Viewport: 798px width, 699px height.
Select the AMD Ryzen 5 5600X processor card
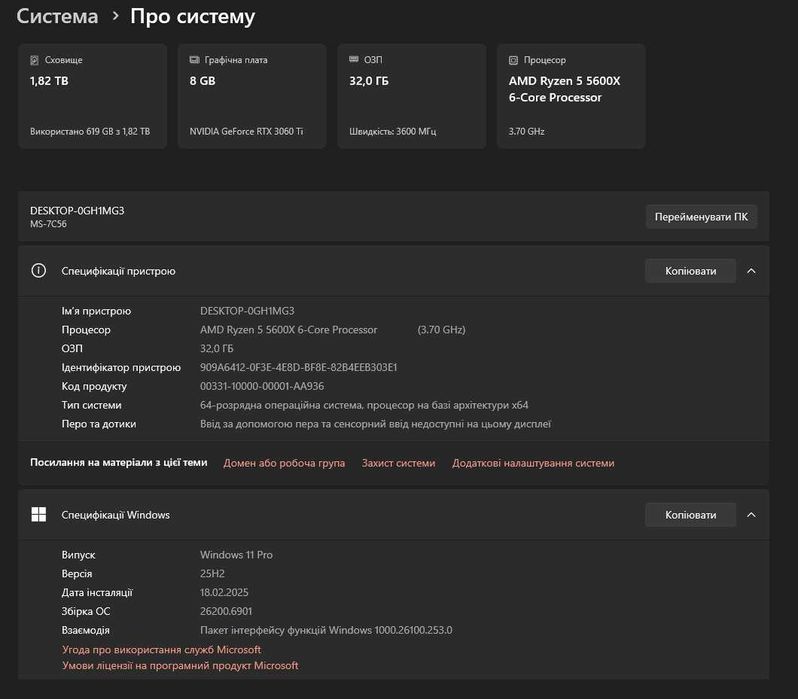571,96
